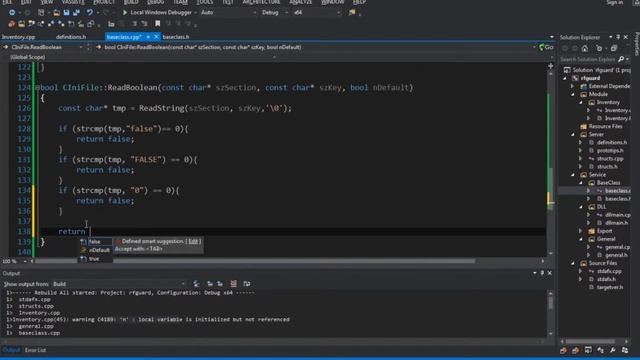The image size is (640, 360).
Task: Open the BUILD menu
Action: [x=131, y=2]
